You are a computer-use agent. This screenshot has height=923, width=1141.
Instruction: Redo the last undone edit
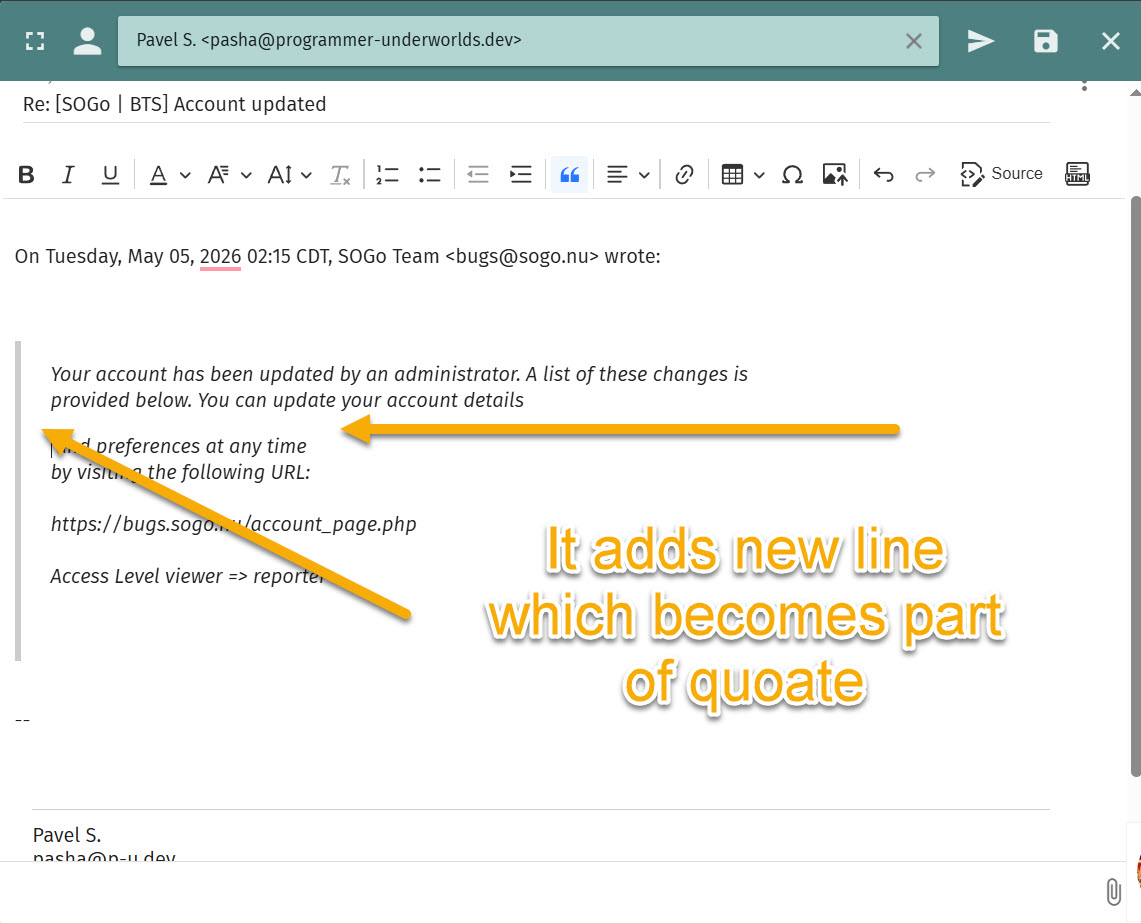coord(925,175)
